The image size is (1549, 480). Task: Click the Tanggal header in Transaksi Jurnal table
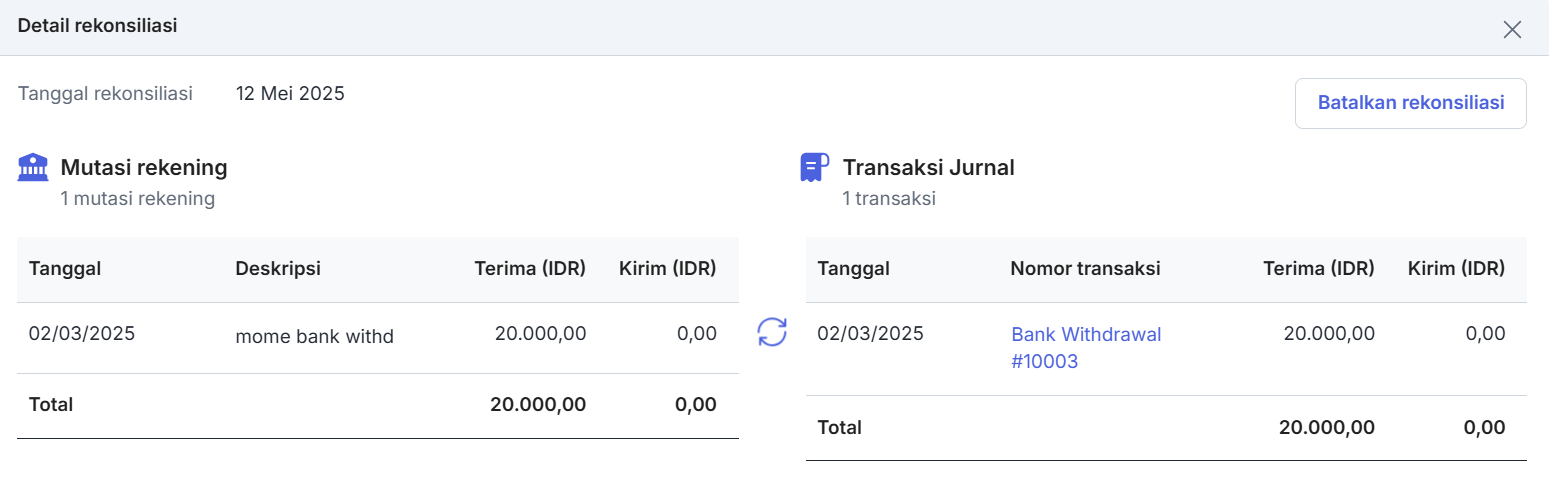click(853, 268)
